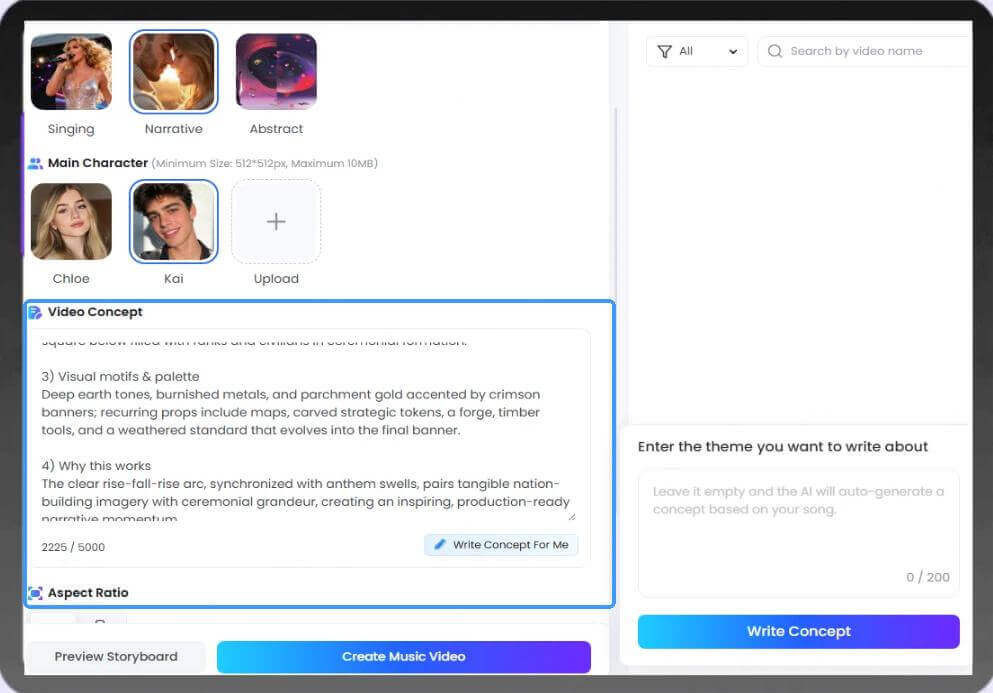Click the Video Concept textarea resize handle

click(x=572, y=515)
